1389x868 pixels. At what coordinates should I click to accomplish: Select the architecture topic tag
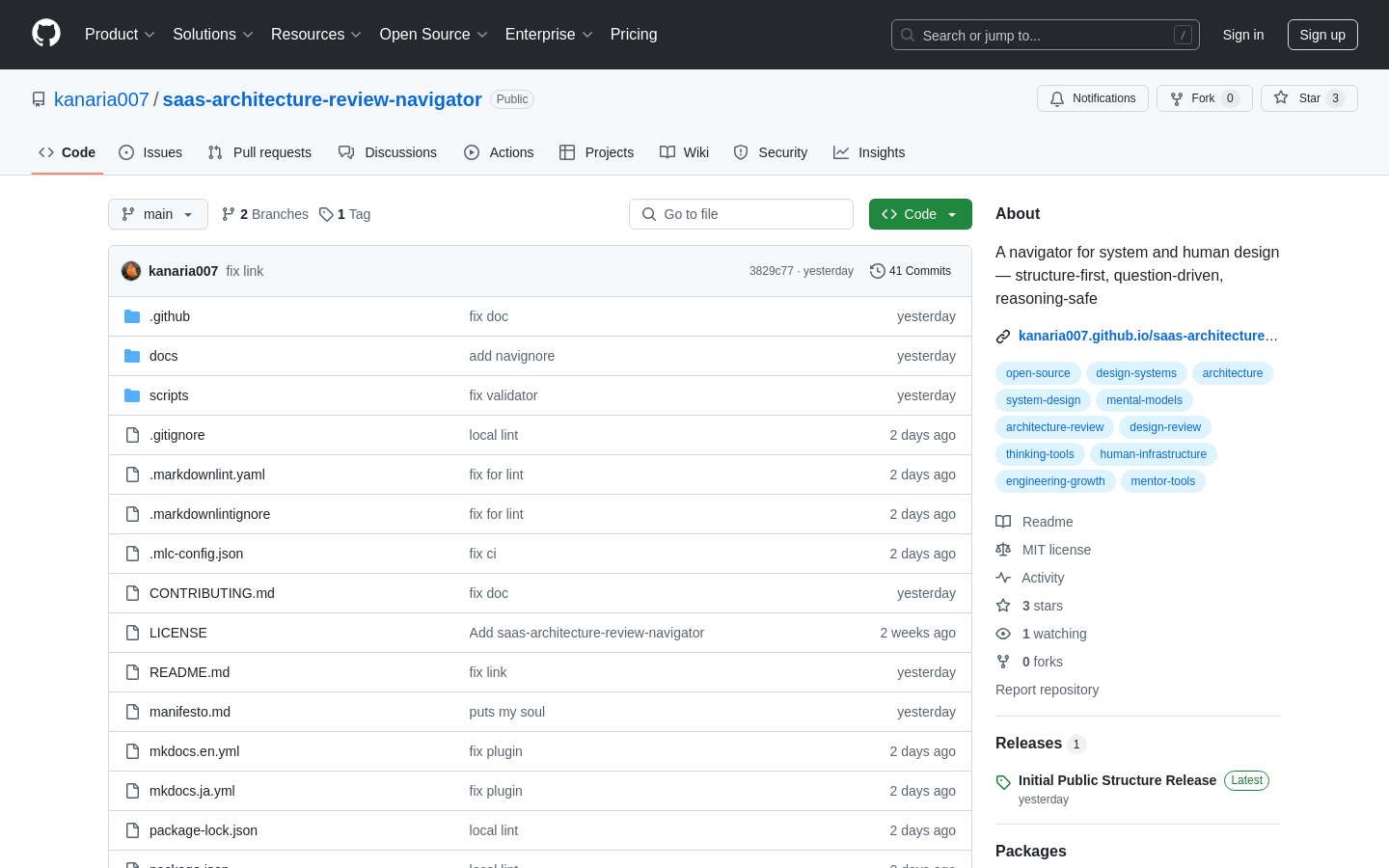[1233, 373]
